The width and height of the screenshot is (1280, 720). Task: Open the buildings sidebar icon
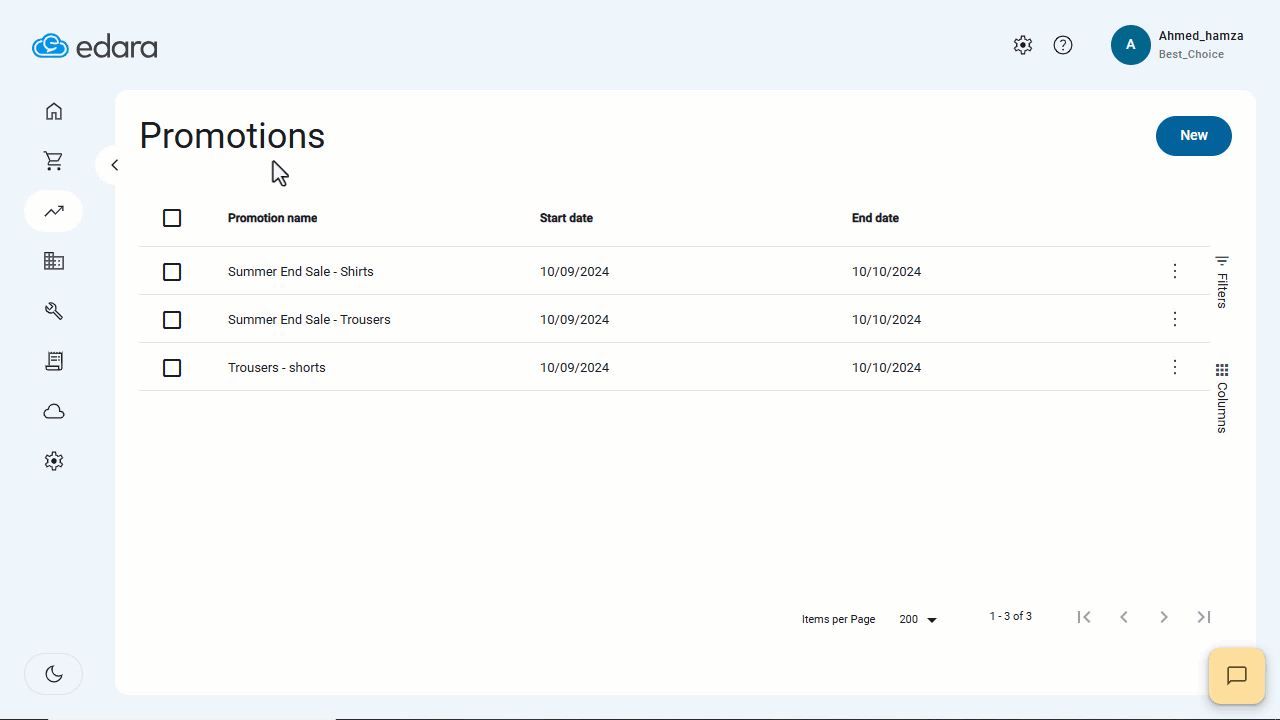[54, 261]
